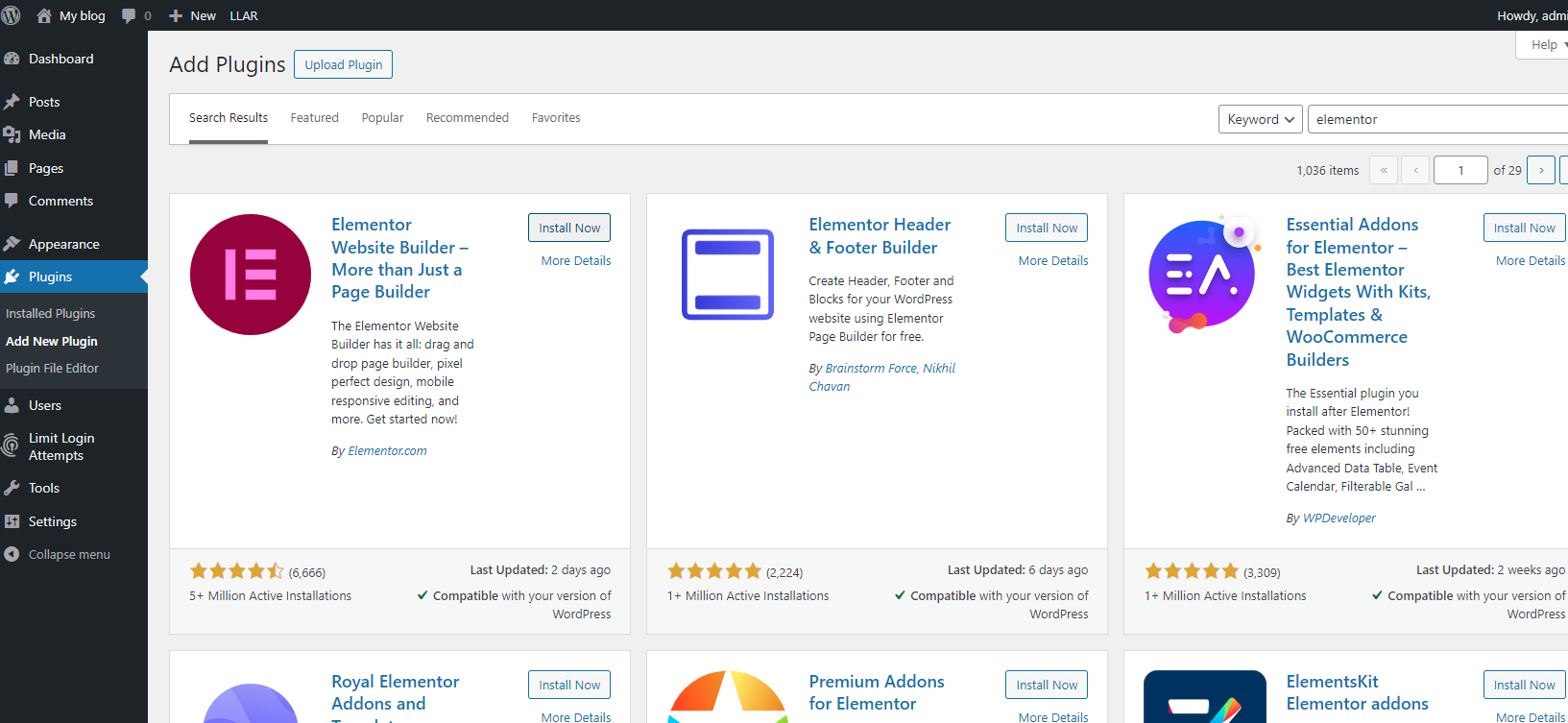Image resolution: width=1568 pixels, height=723 pixels.
Task: Click the first page arrow button
Action: pos(1384,170)
